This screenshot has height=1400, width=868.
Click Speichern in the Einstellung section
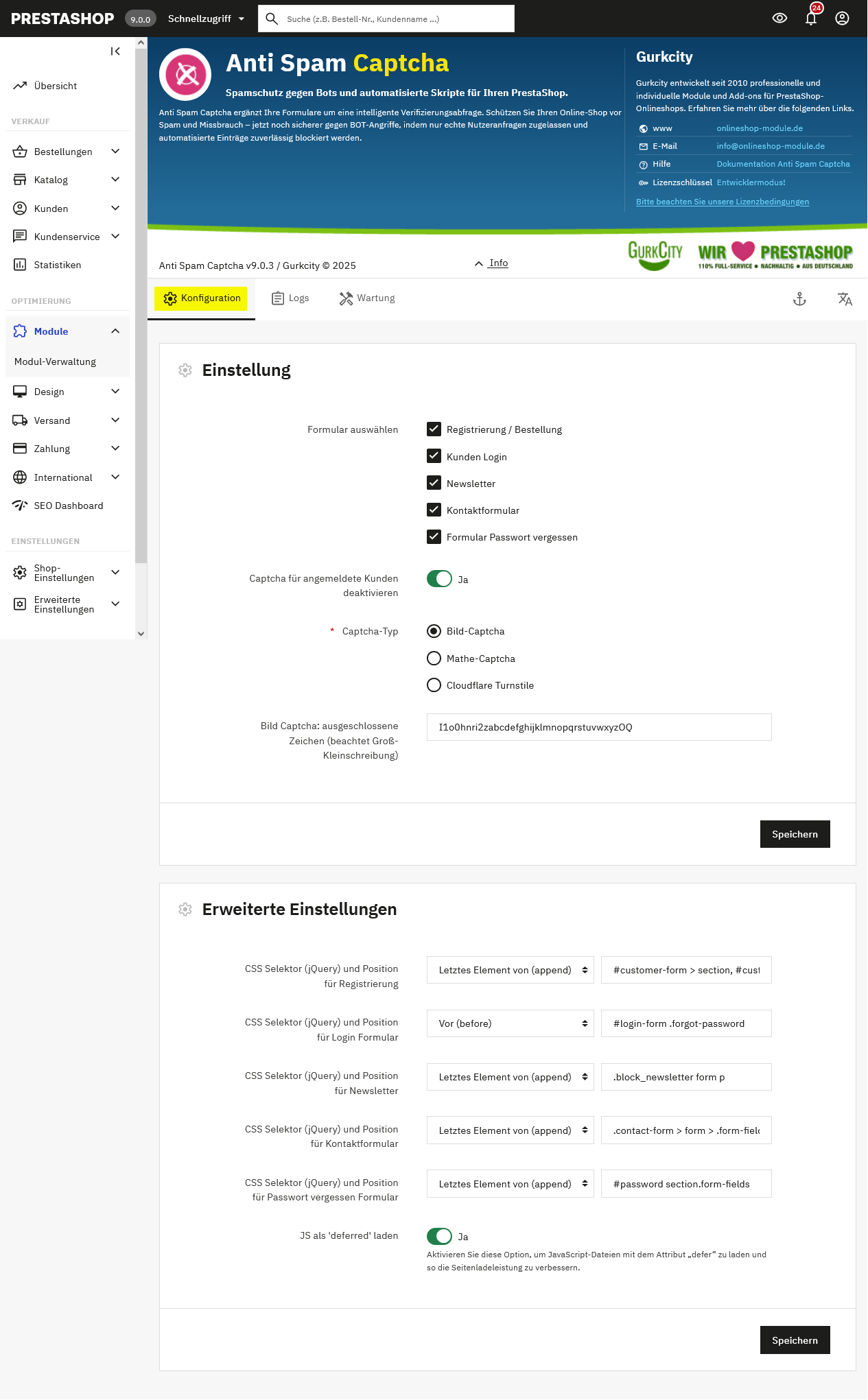795,834
